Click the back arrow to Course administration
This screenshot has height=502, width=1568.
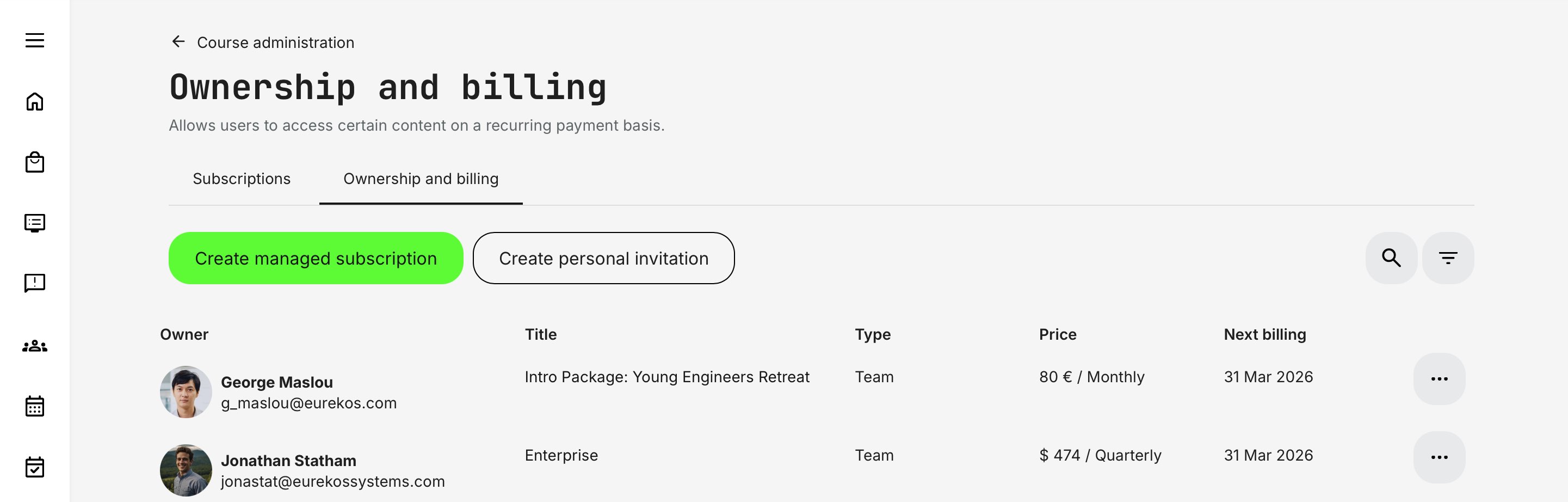click(177, 41)
